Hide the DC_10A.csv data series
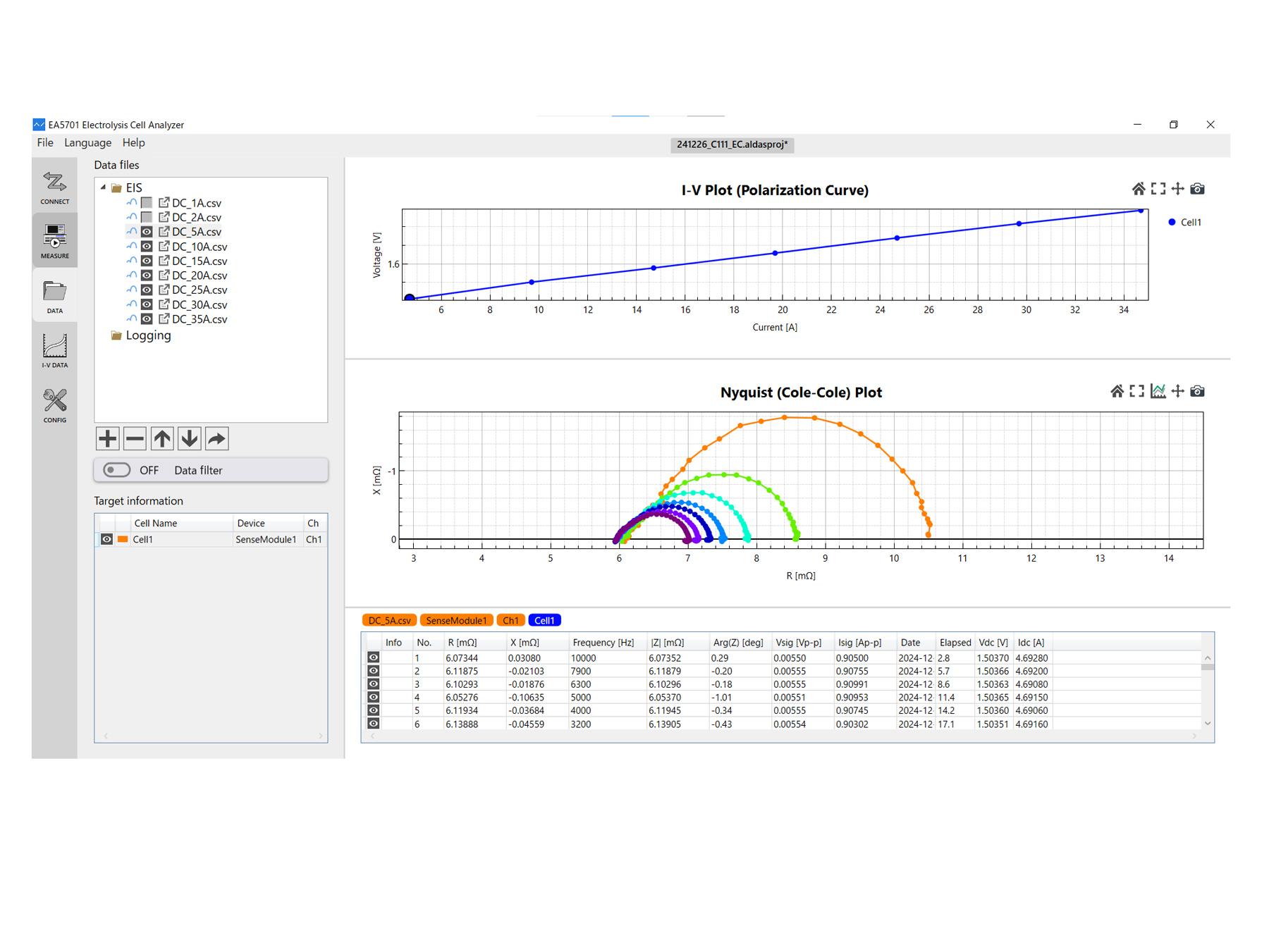The height and width of the screenshot is (952, 1269). tap(147, 247)
